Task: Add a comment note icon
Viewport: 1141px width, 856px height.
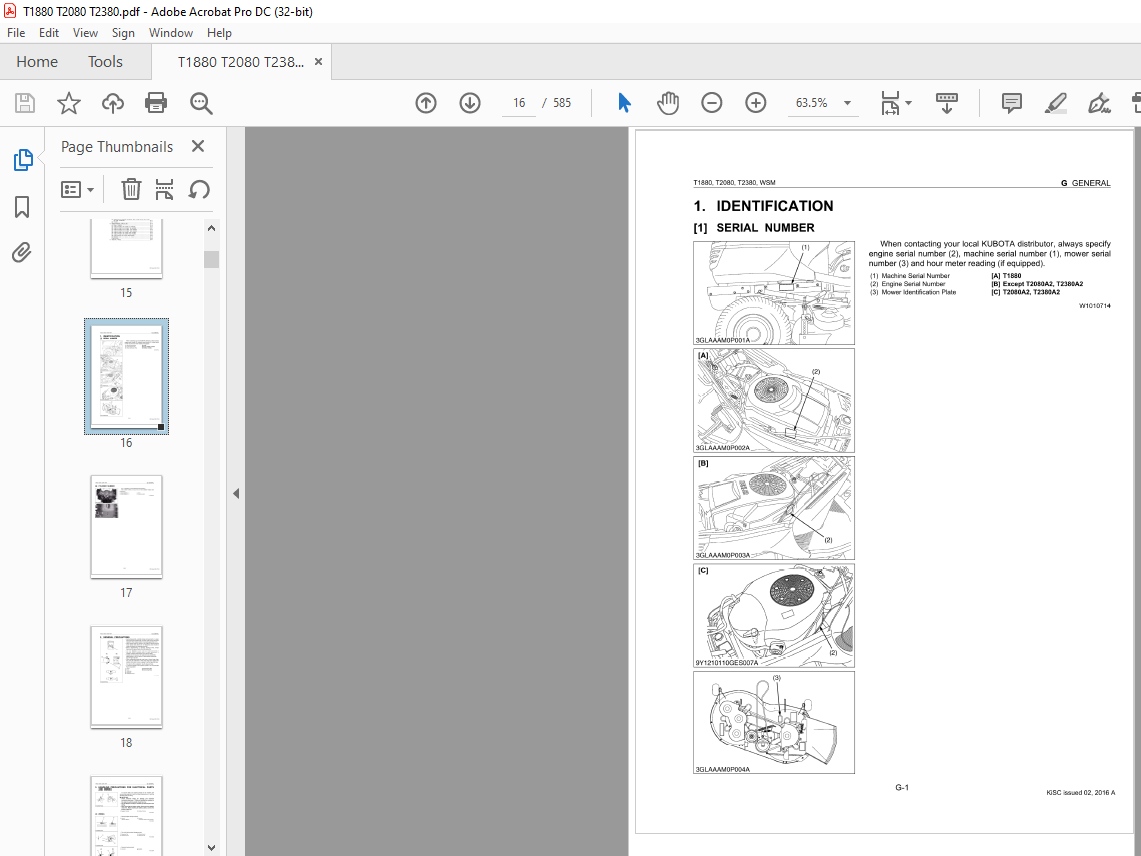Action: tap(1011, 103)
